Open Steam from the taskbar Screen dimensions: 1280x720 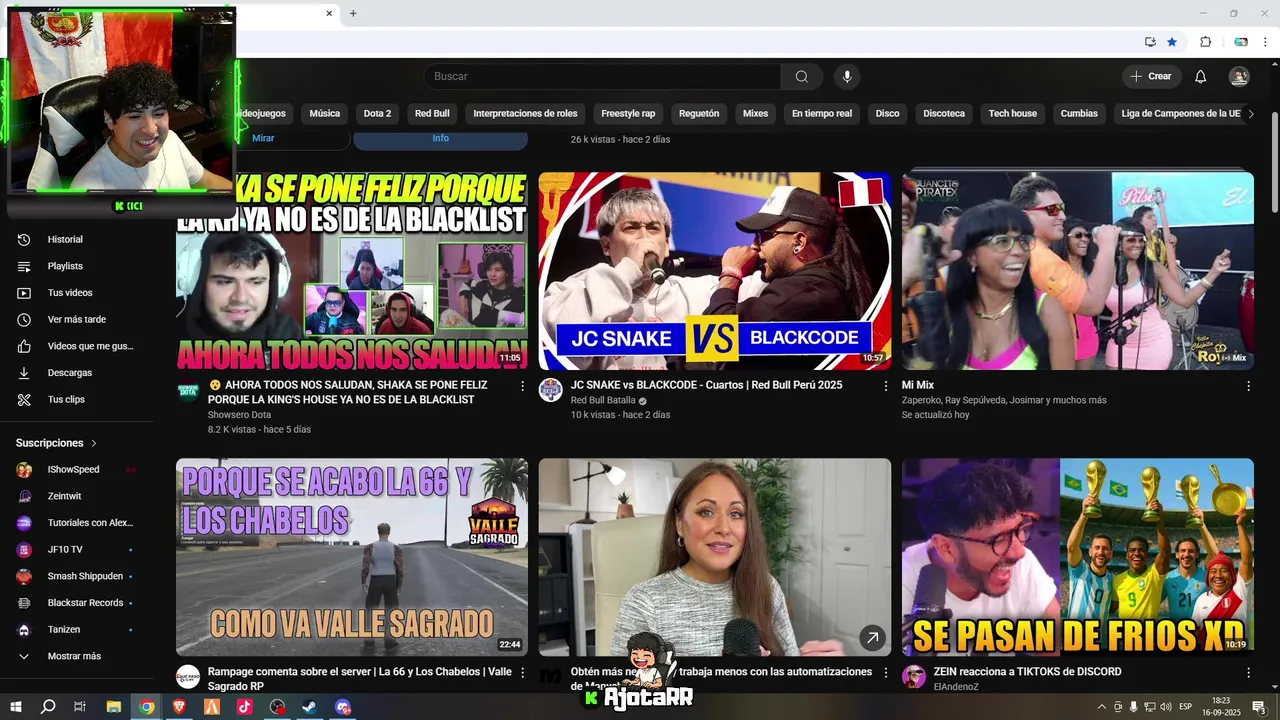pos(310,707)
